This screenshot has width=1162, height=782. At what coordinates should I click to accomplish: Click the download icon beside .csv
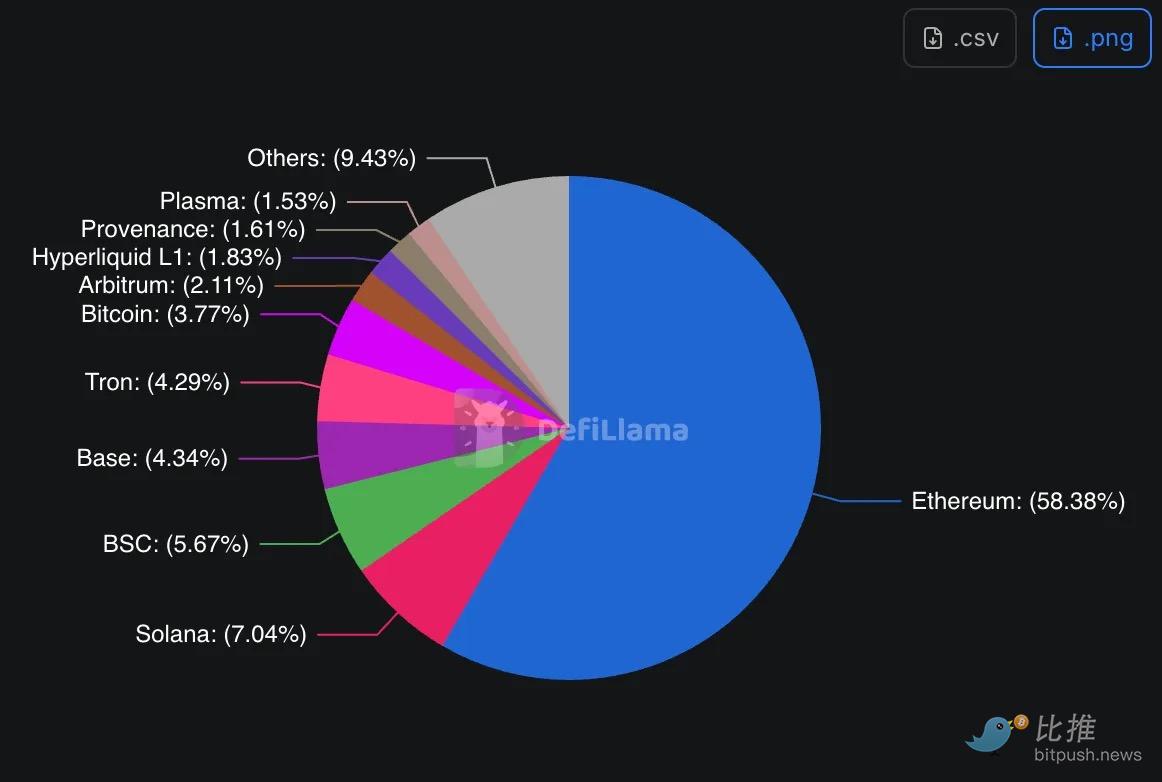point(933,39)
